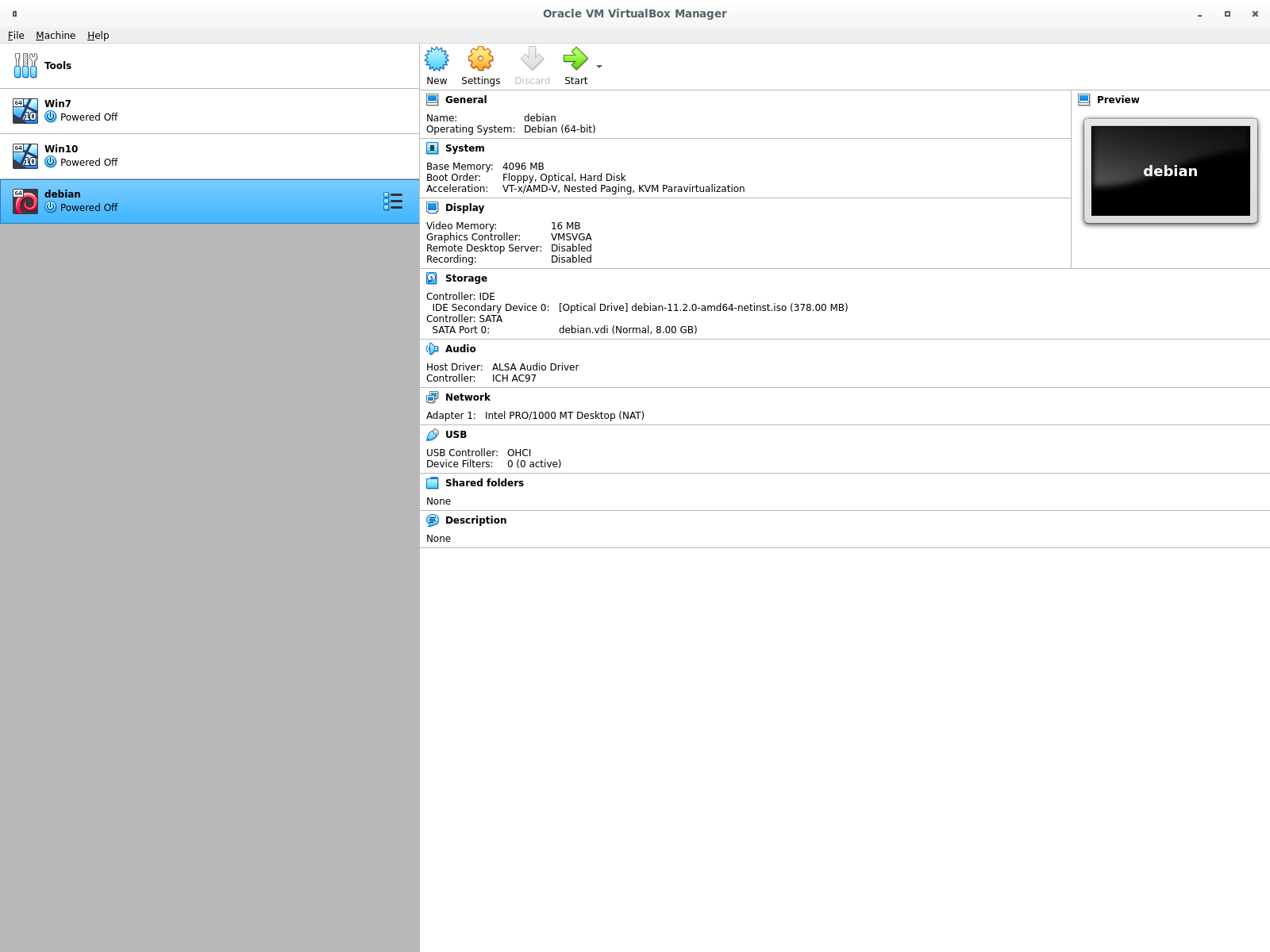Select the Win10 machine icon
Viewport: 1270px width, 952px height.
tap(25, 156)
